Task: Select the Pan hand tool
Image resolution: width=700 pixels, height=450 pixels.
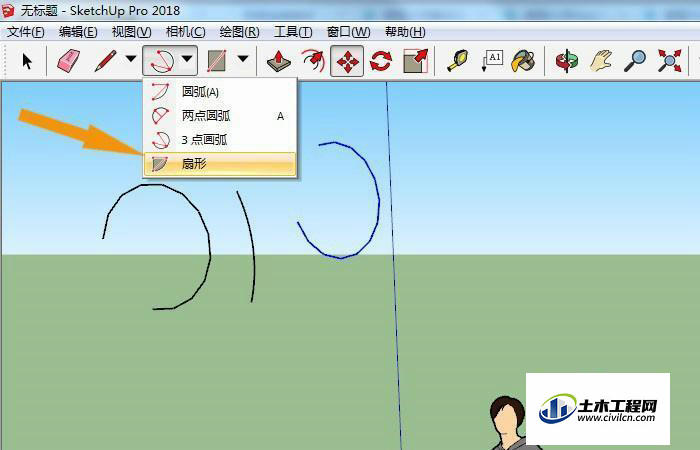Action: pyautogui.click(x=601, y=61)
